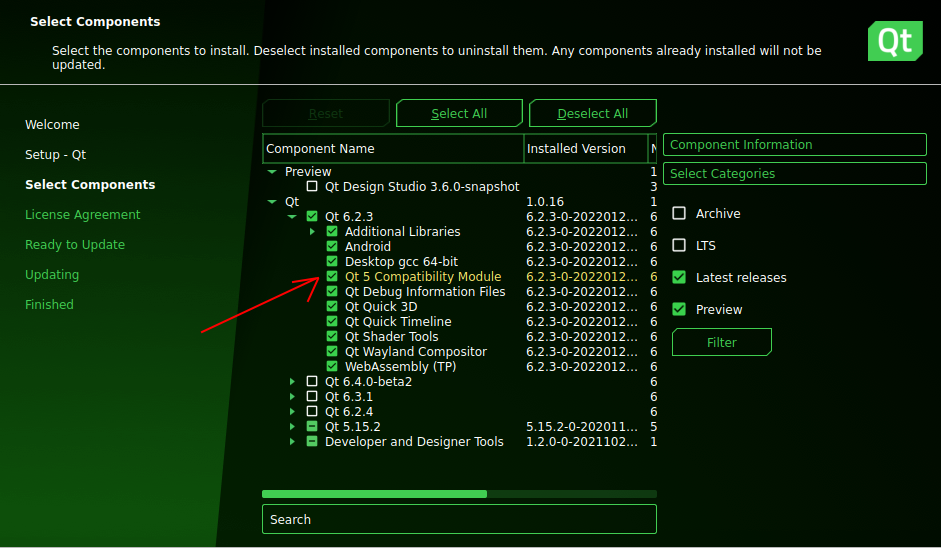Sort by Component Name column header
Screen dimensions: 941x548
393,148
